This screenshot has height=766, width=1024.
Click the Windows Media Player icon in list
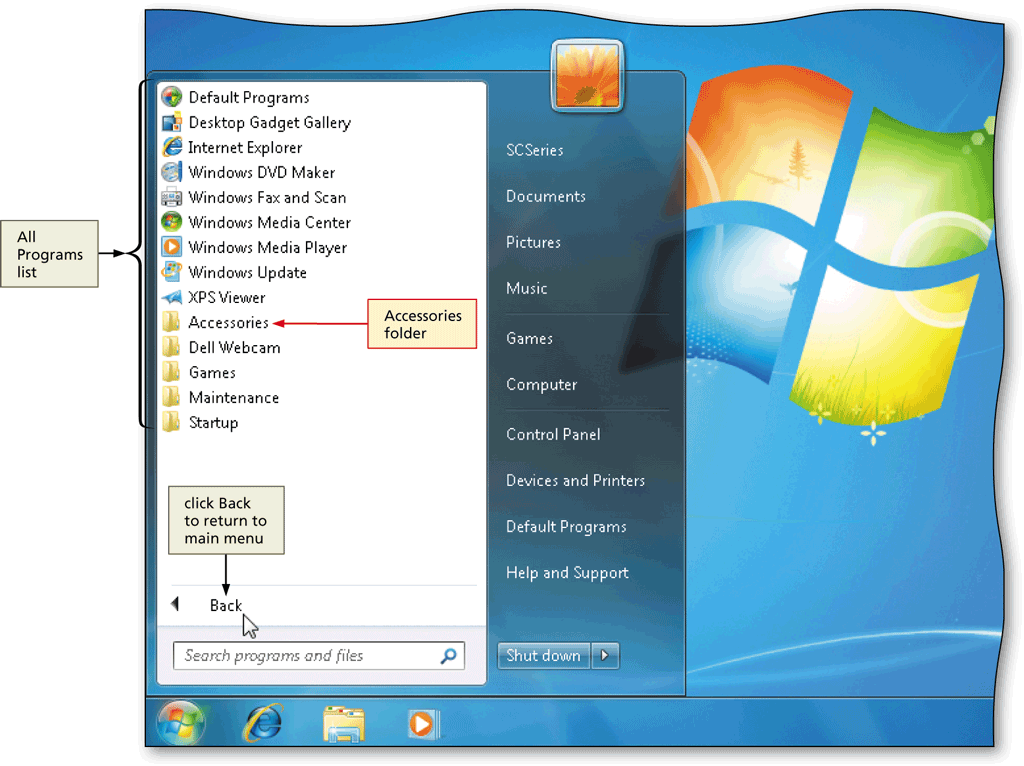tap(172, 247)
